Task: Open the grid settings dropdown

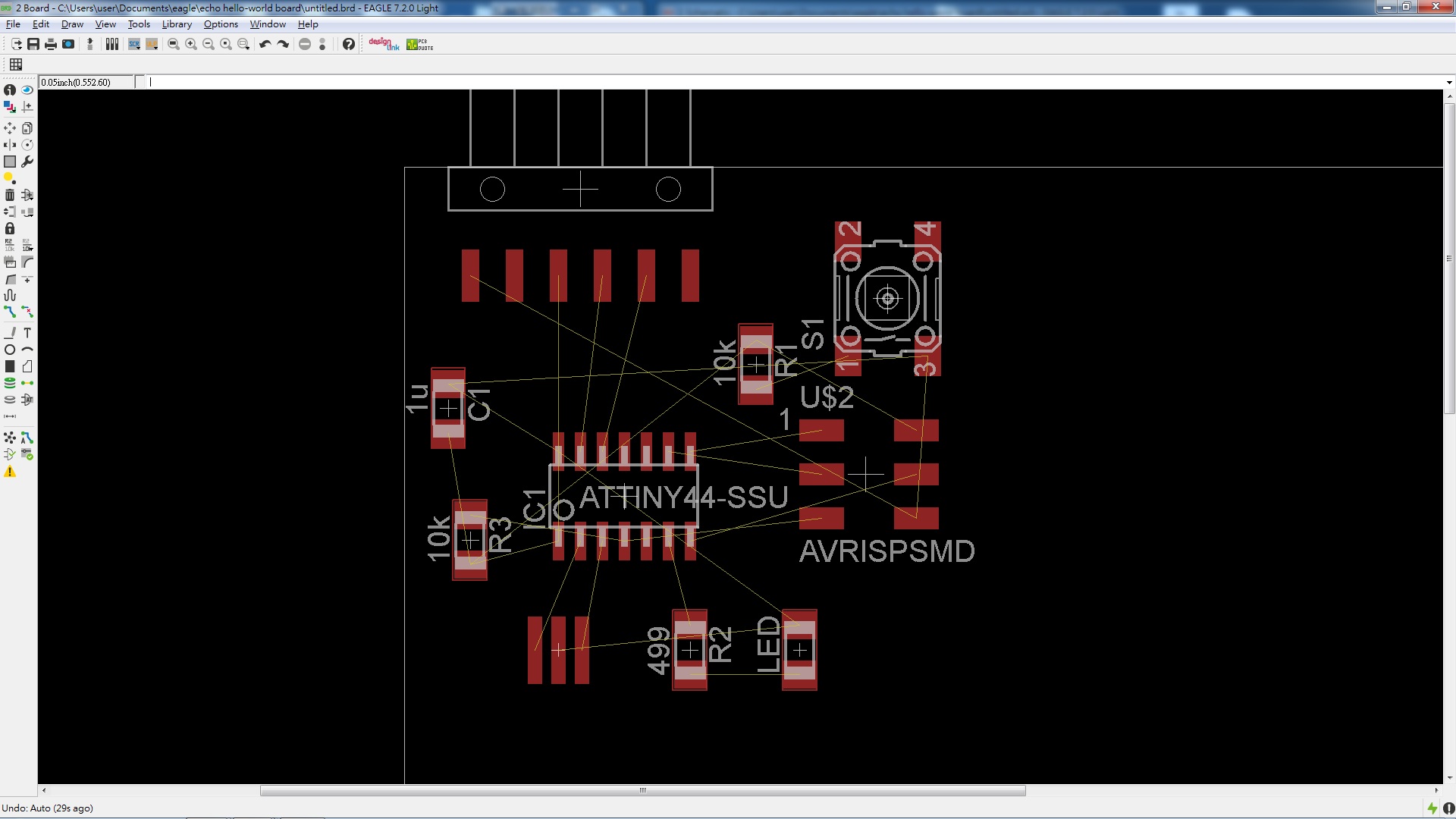Action: [16, 64]
